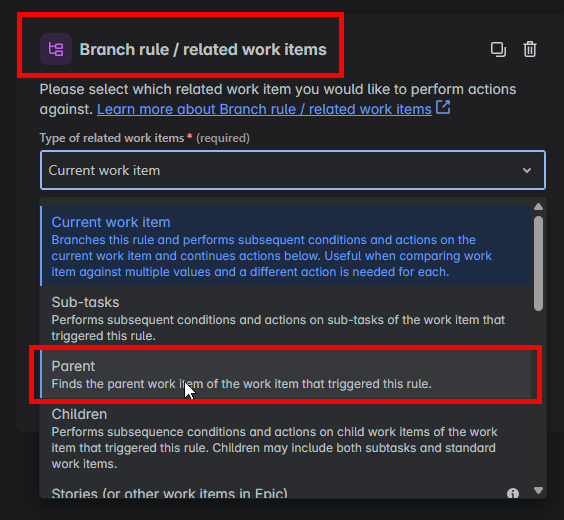Click the duplicate component icon
Screen dimensions: 564x520
point(498,49)
